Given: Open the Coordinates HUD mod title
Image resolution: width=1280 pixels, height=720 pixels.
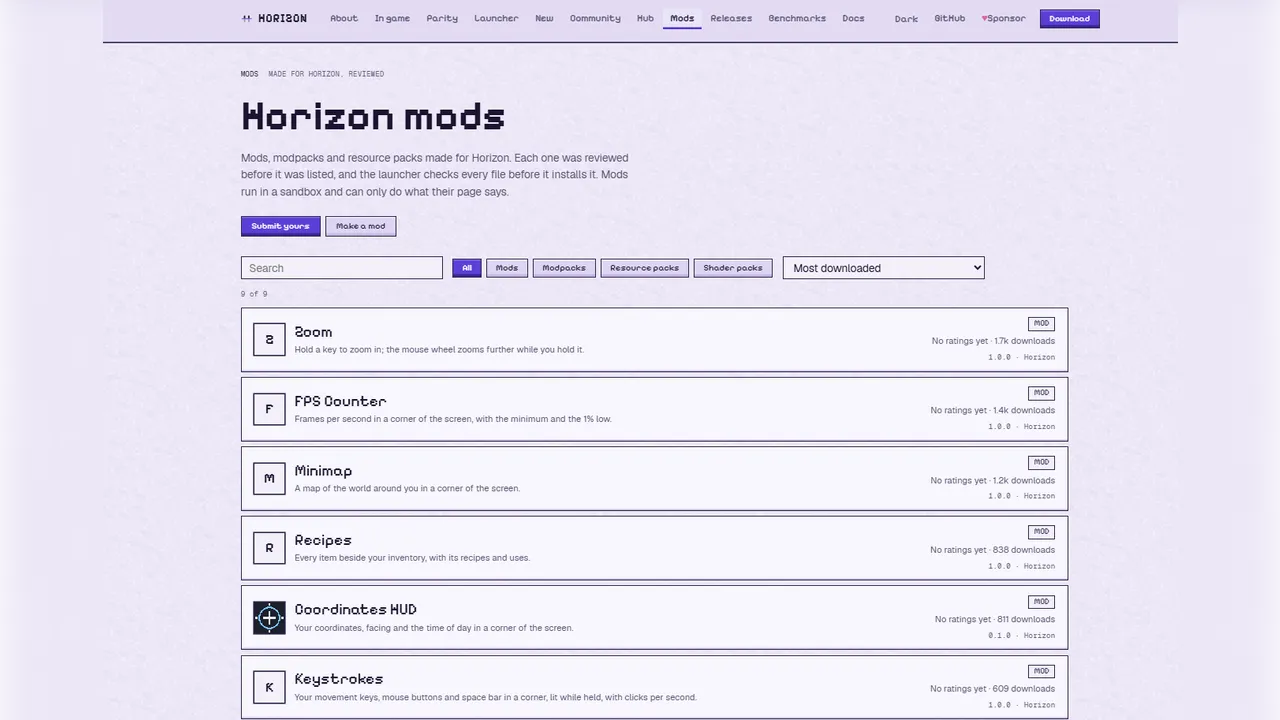Looking at the screenshot, I should (x=355, y=609).
